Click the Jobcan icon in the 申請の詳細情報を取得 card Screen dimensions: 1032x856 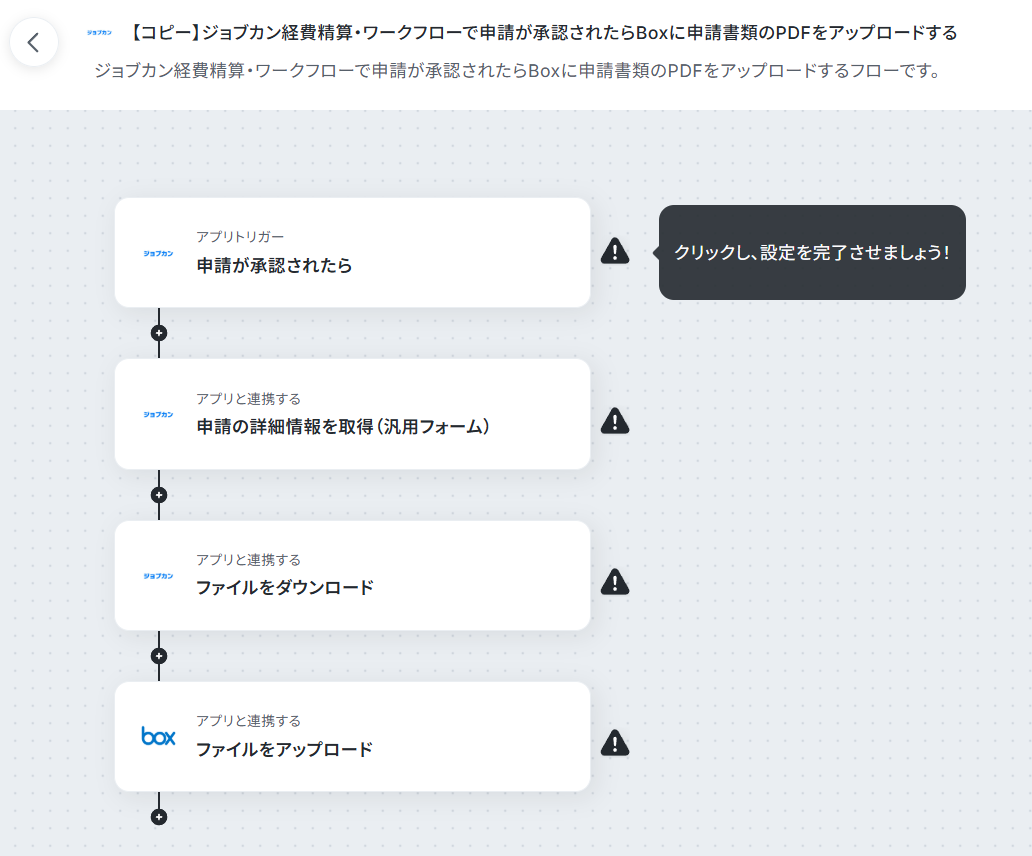click(x=159, y=415)
